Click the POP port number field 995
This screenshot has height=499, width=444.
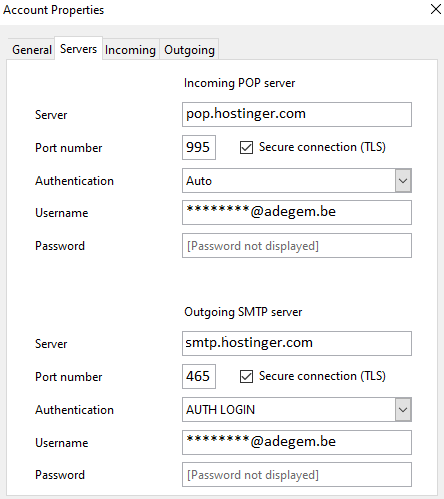pyautogui.click(x=199, y=147)
